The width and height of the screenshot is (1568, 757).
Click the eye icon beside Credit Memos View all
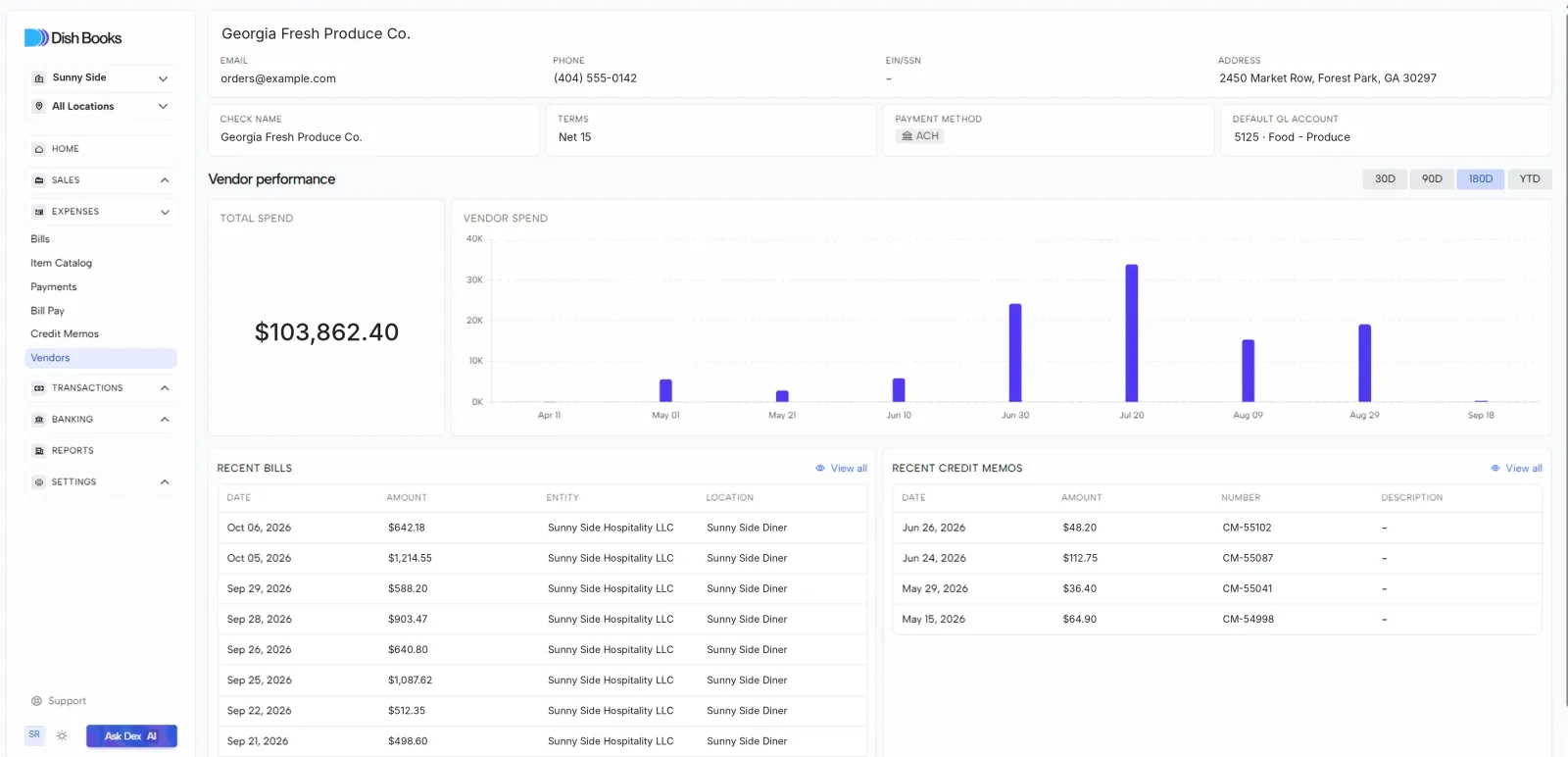1495,469
